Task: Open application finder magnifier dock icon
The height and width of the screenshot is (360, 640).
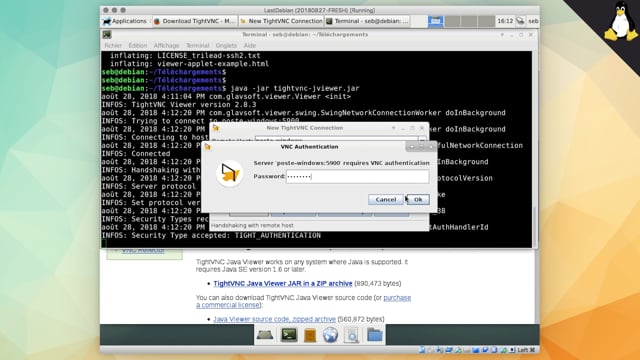Action: click(x=351, y=335)
